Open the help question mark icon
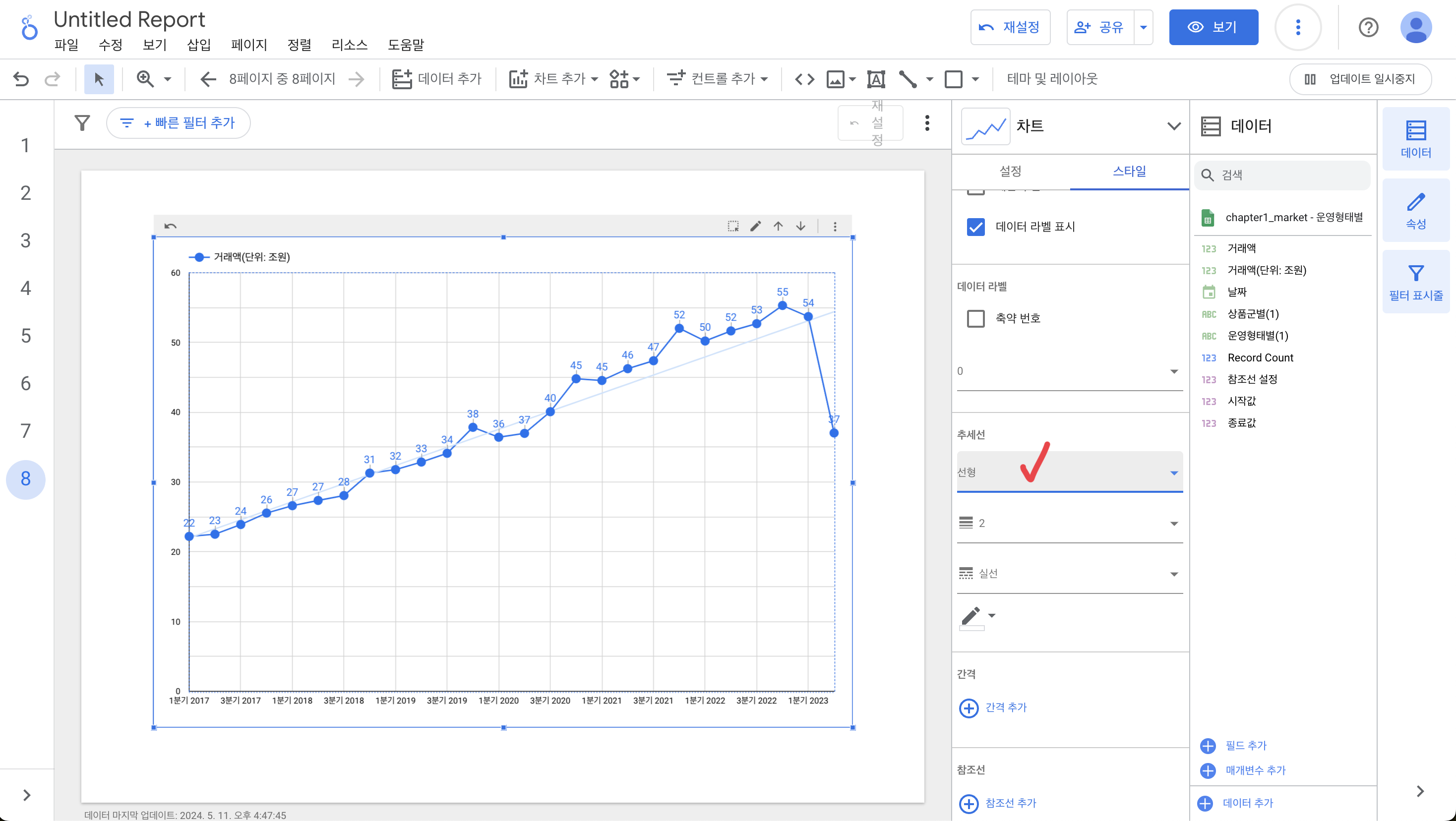This screenshot has width=1456, height=821. tap(1368, 27)
